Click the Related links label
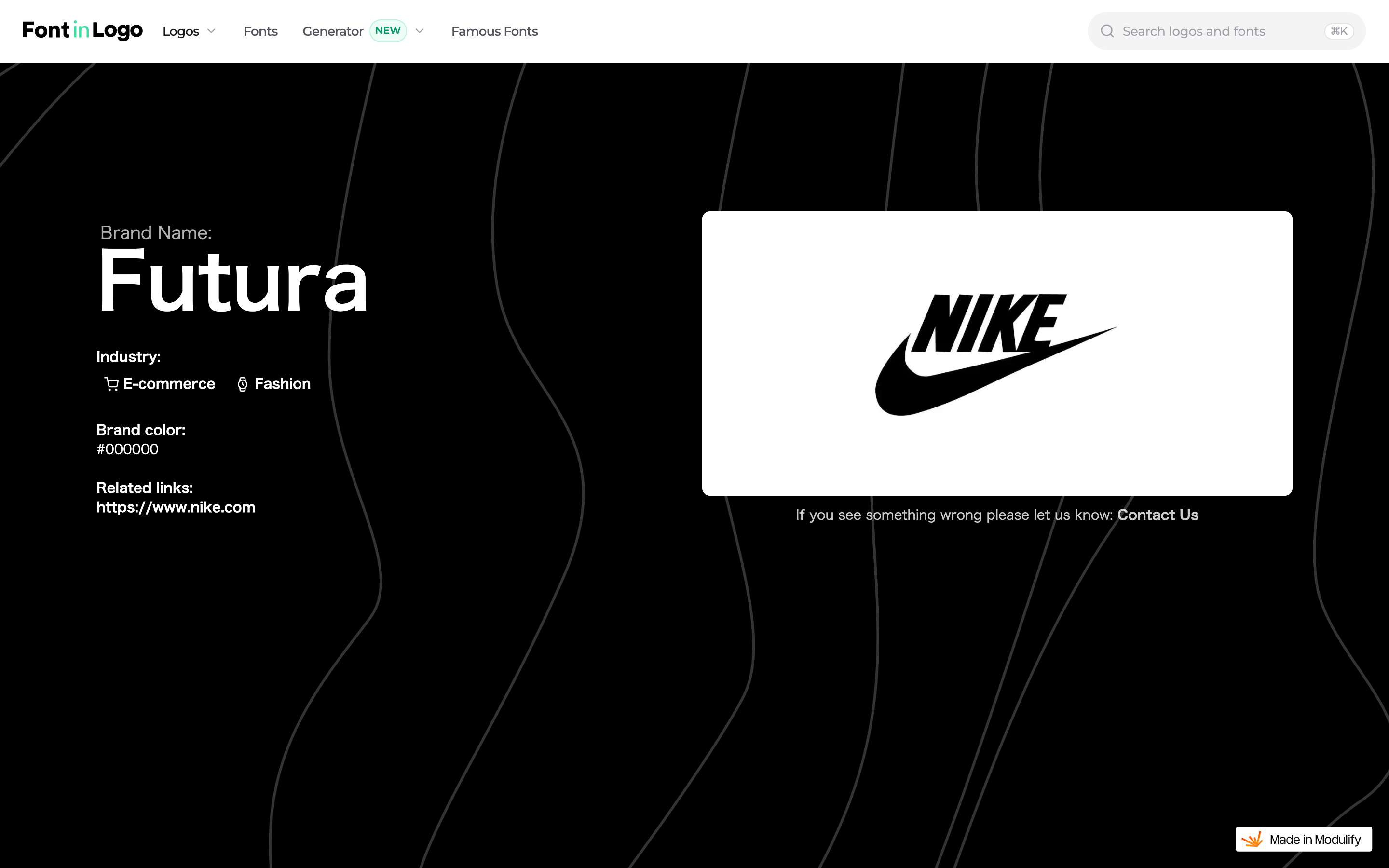 (x=145, y=488)
